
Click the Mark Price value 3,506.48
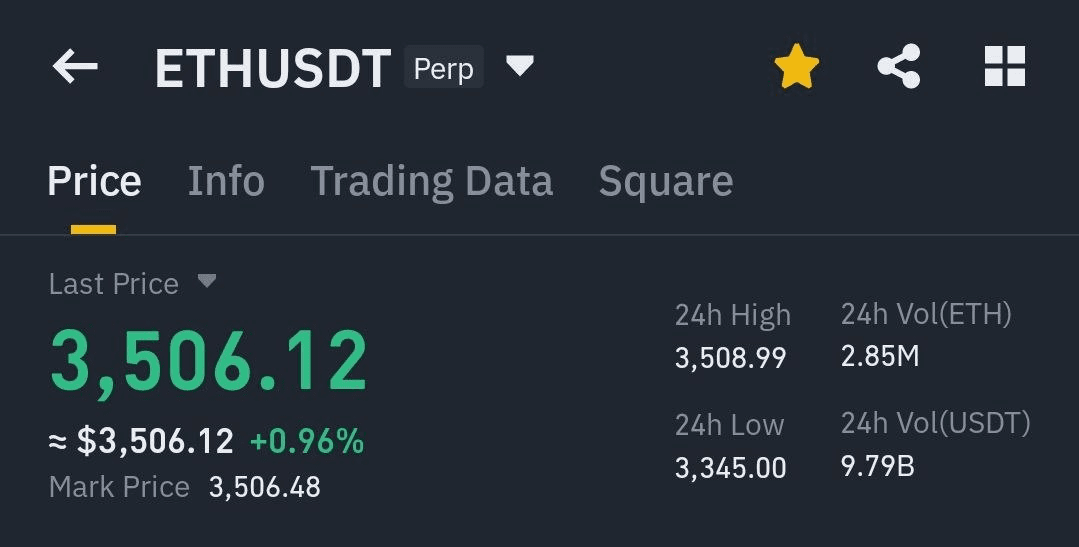264,487
